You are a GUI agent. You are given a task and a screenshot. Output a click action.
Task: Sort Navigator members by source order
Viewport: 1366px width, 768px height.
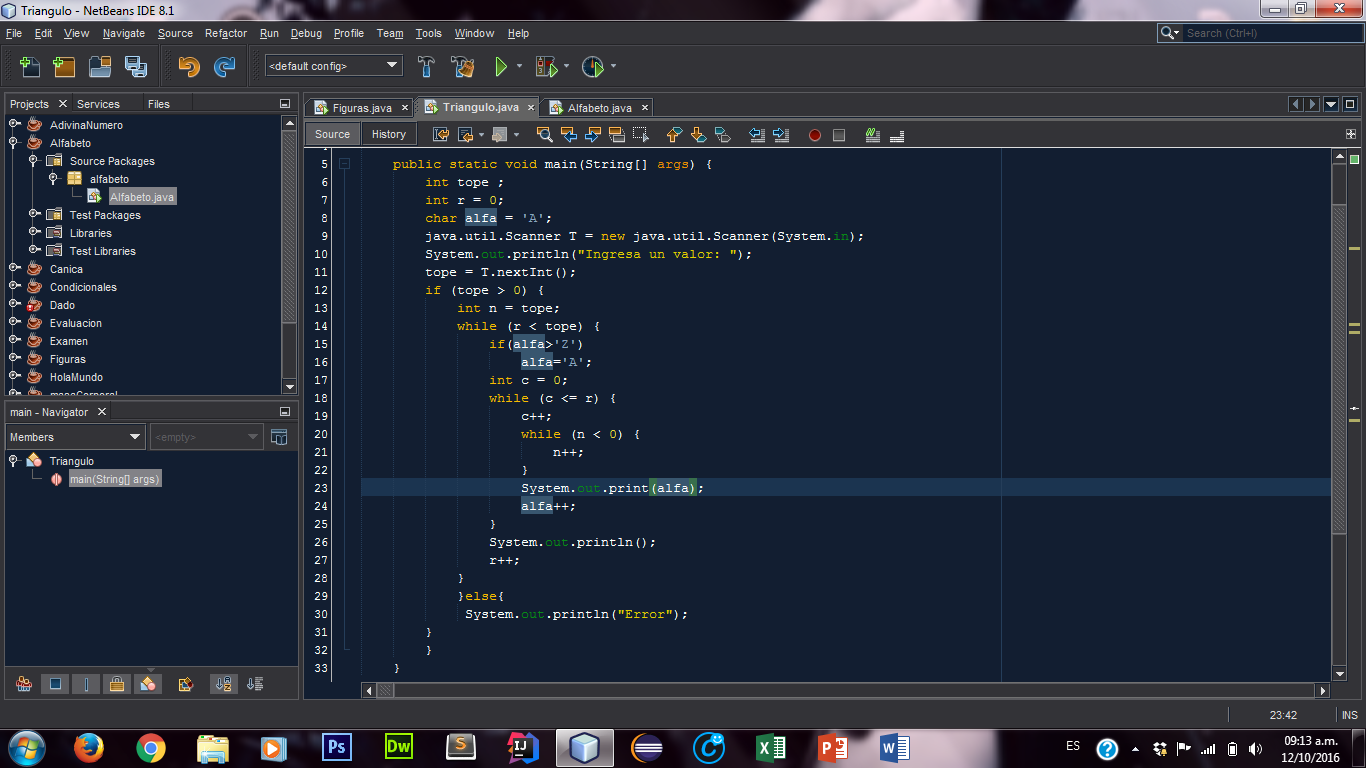[255, 684]
